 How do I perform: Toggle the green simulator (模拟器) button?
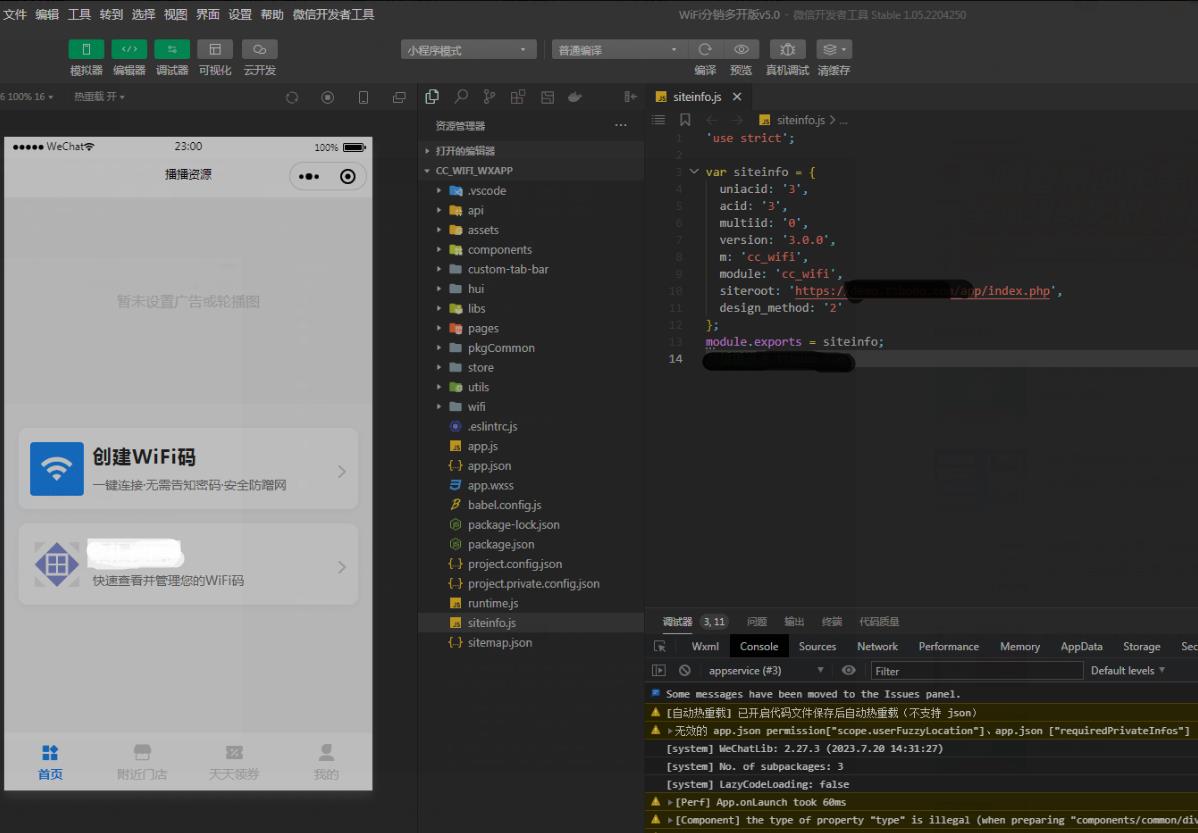point(86,49)
